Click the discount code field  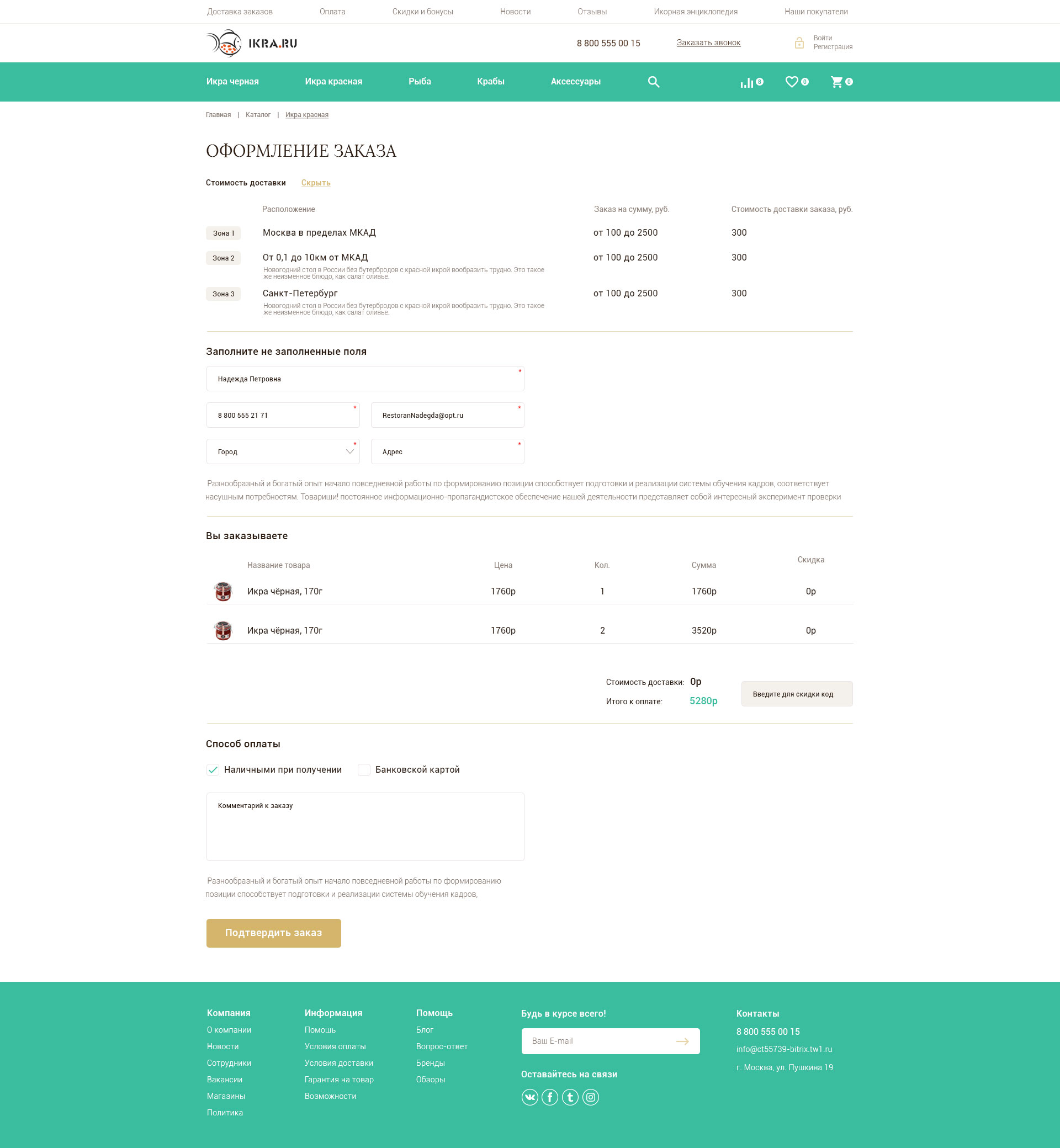click(796, 694)
